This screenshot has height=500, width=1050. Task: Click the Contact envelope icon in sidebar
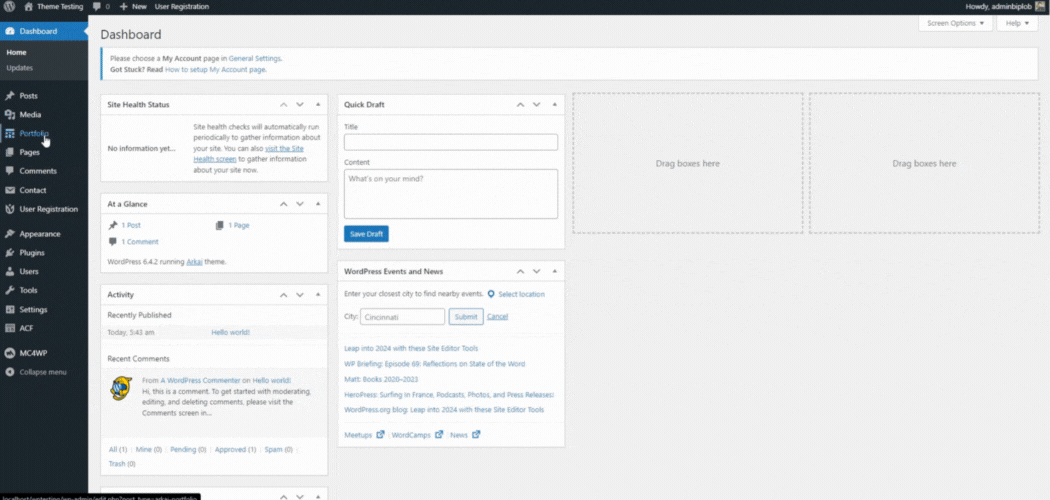click(10, 190)
